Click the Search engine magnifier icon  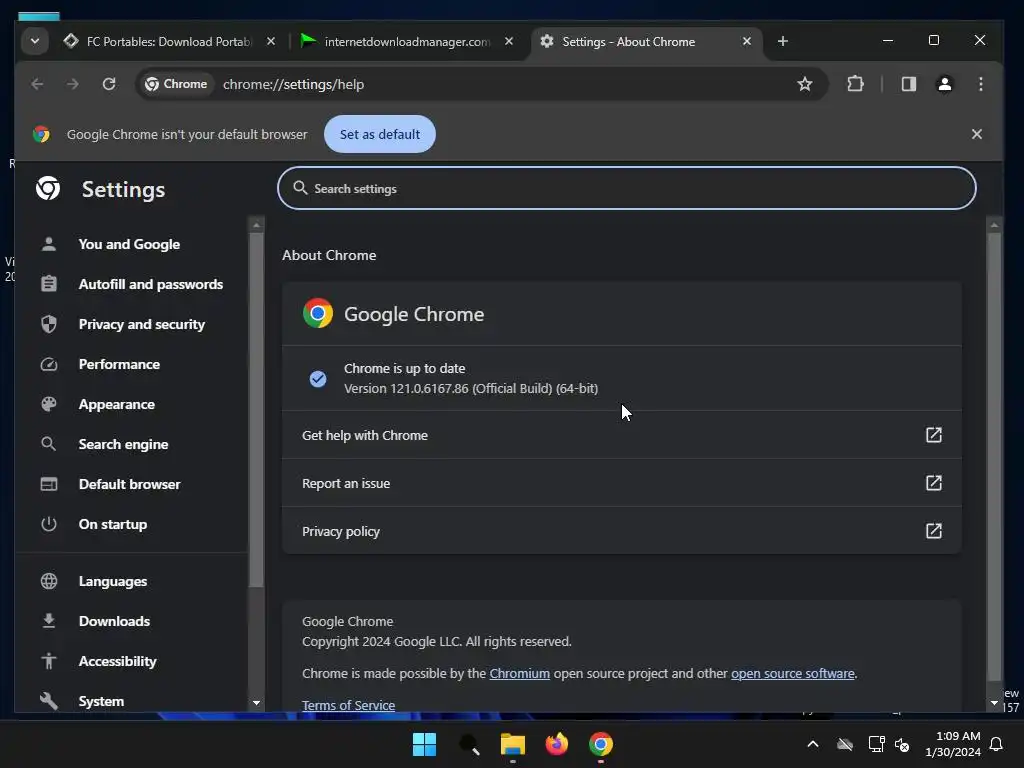49,444
